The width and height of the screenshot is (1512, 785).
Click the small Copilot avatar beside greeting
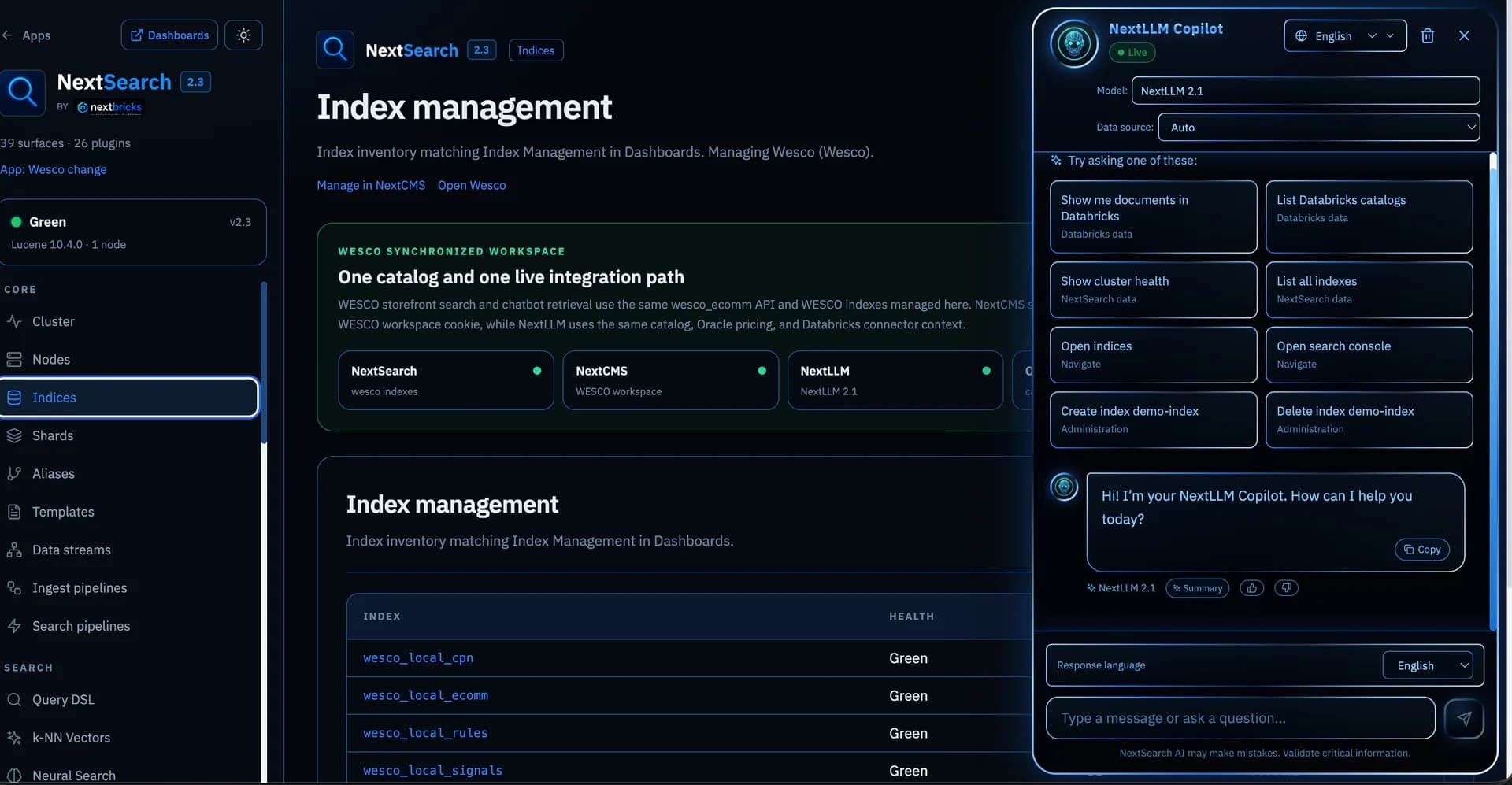[1064, 487]
